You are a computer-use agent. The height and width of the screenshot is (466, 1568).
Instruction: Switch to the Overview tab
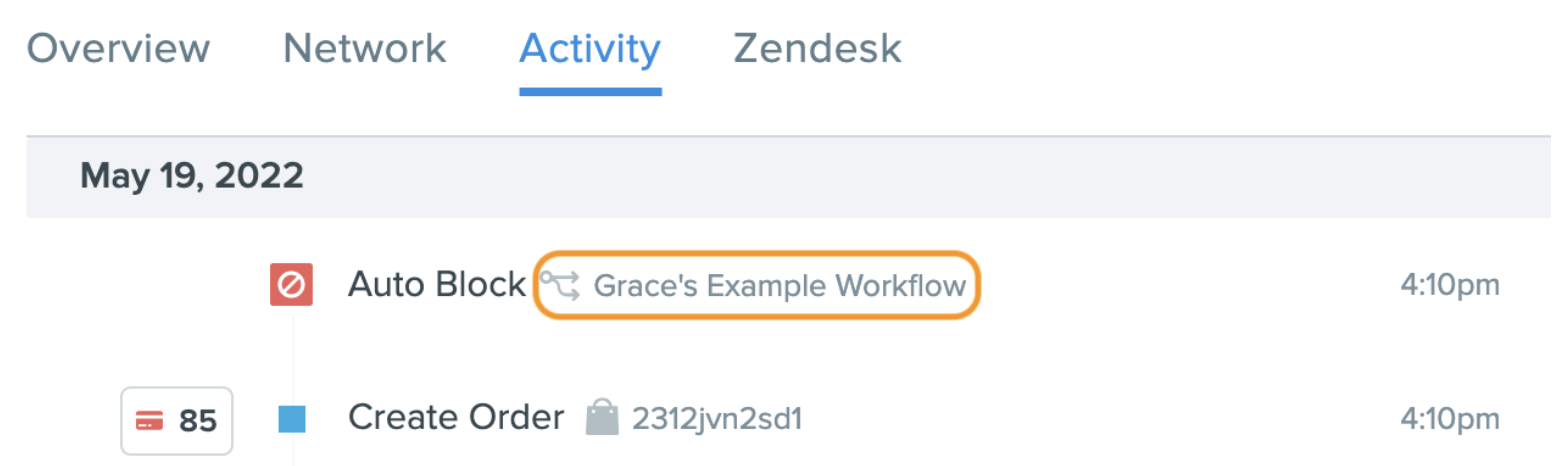coord(118,48)
